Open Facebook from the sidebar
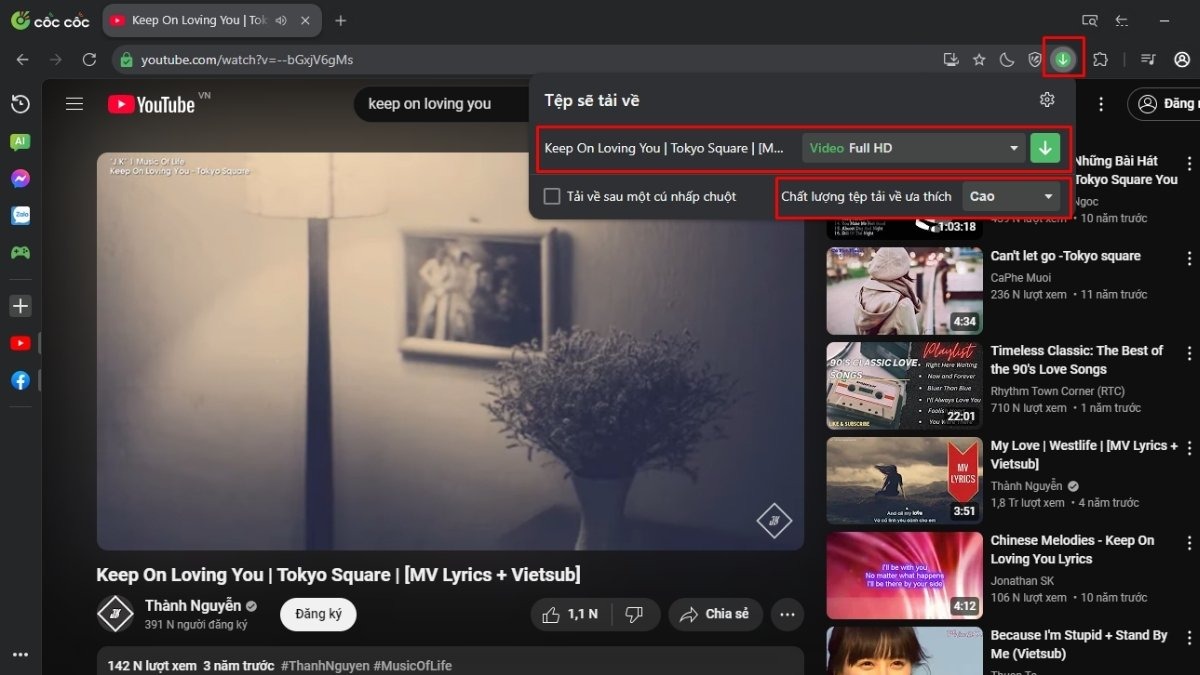 coord(20,380)
